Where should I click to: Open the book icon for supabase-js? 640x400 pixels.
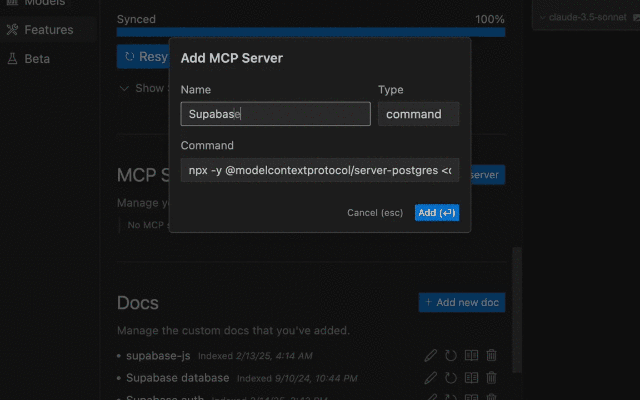tap(471, 356)
